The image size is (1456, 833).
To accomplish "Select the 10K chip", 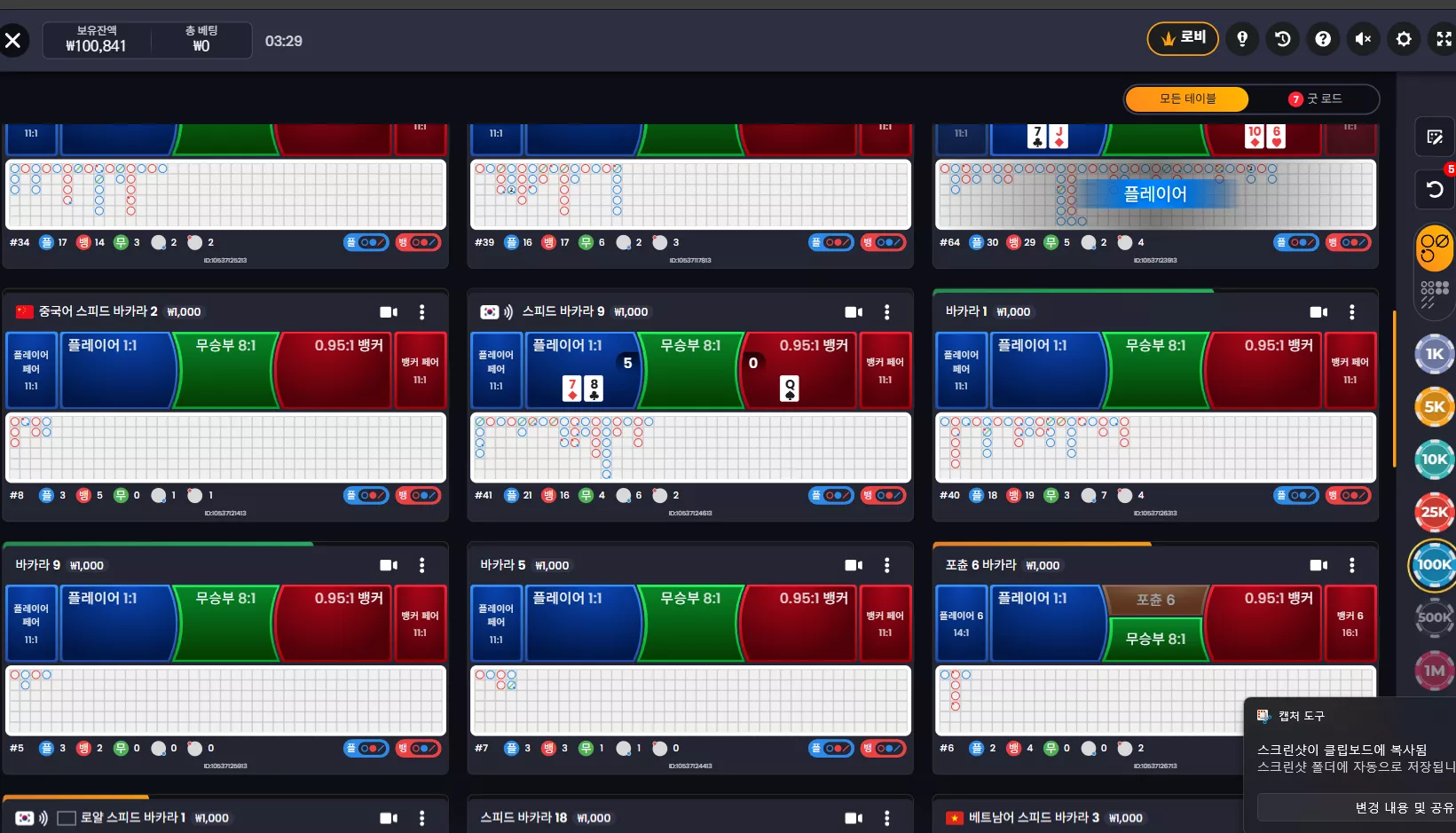I will 1435,460.
